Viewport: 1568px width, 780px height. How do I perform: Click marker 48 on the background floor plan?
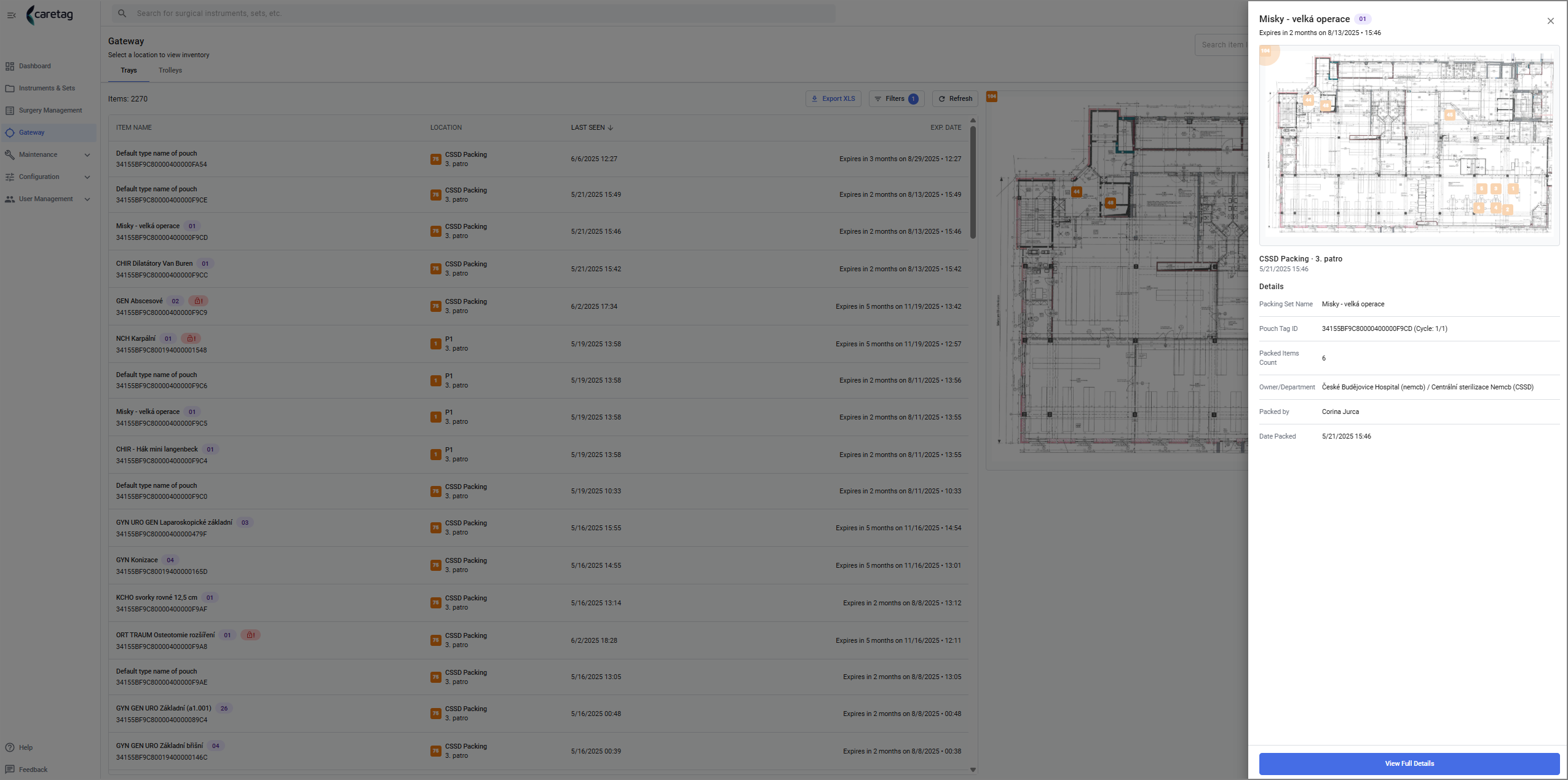click(1111, 202)
